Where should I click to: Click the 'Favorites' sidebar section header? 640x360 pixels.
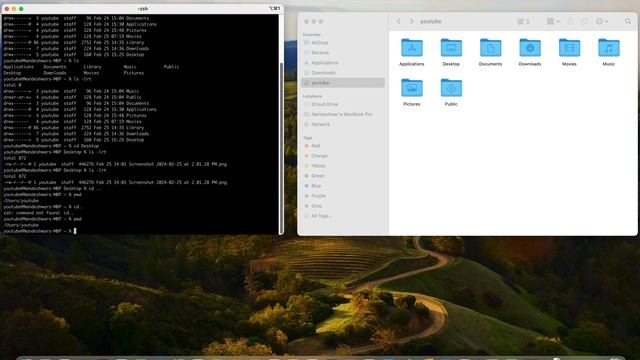[x=312, y=35]
